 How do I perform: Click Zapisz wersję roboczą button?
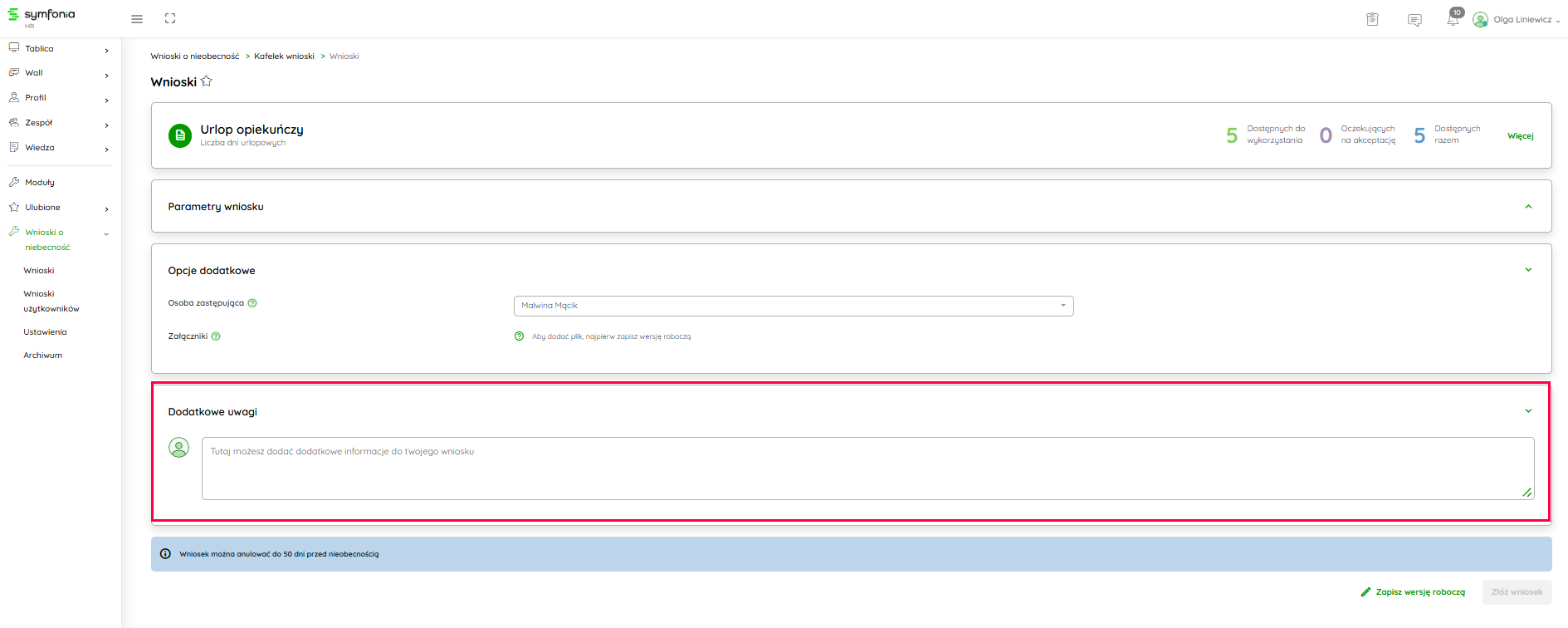1413,592
